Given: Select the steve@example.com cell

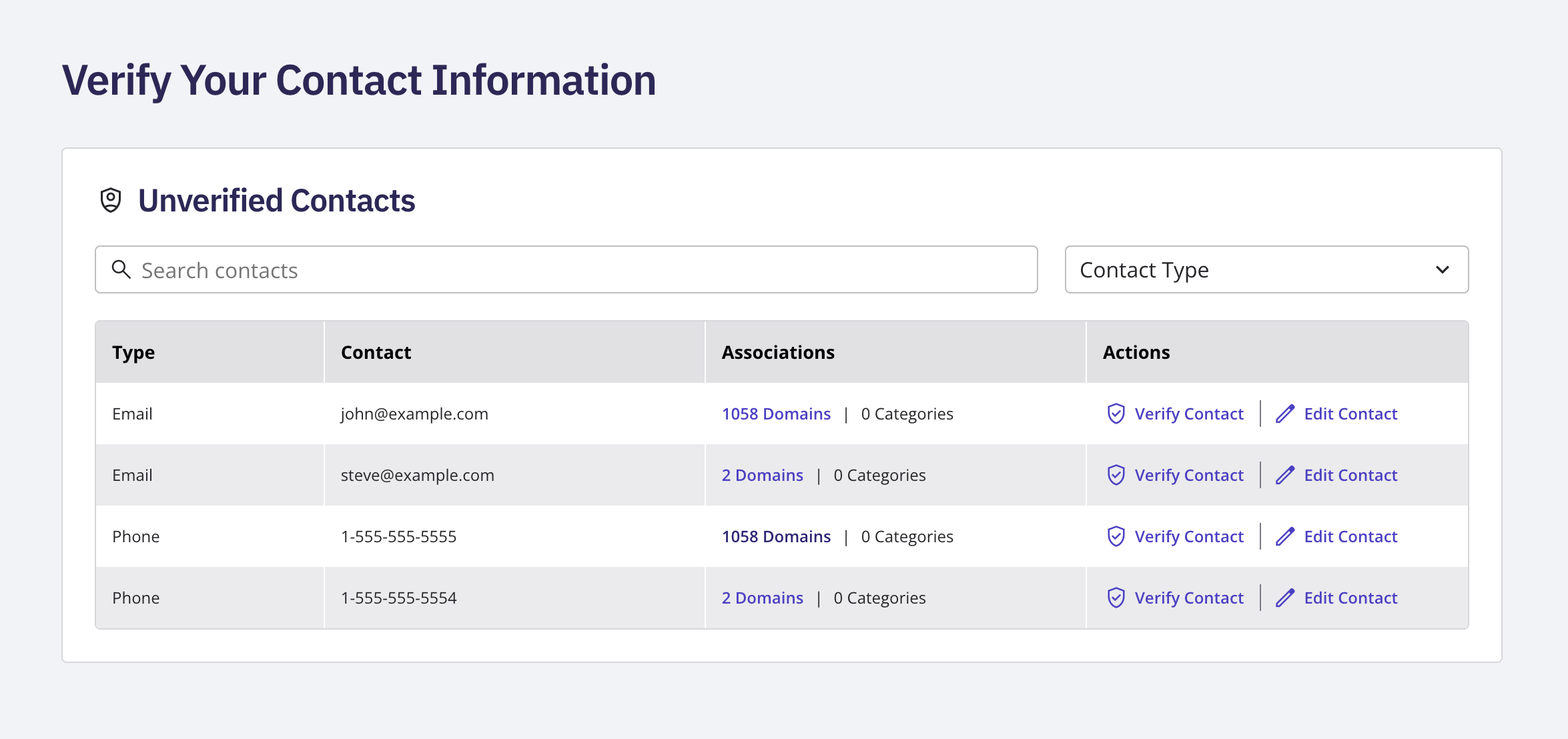Looking at the screenshot, I should (x=514, y=475).
